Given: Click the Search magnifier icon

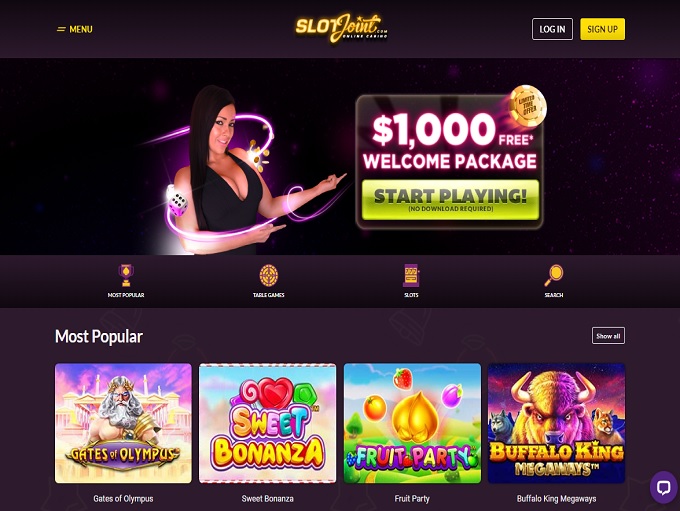Looking at the screenshot, I should pyautogui.click(x=554, y=275).
